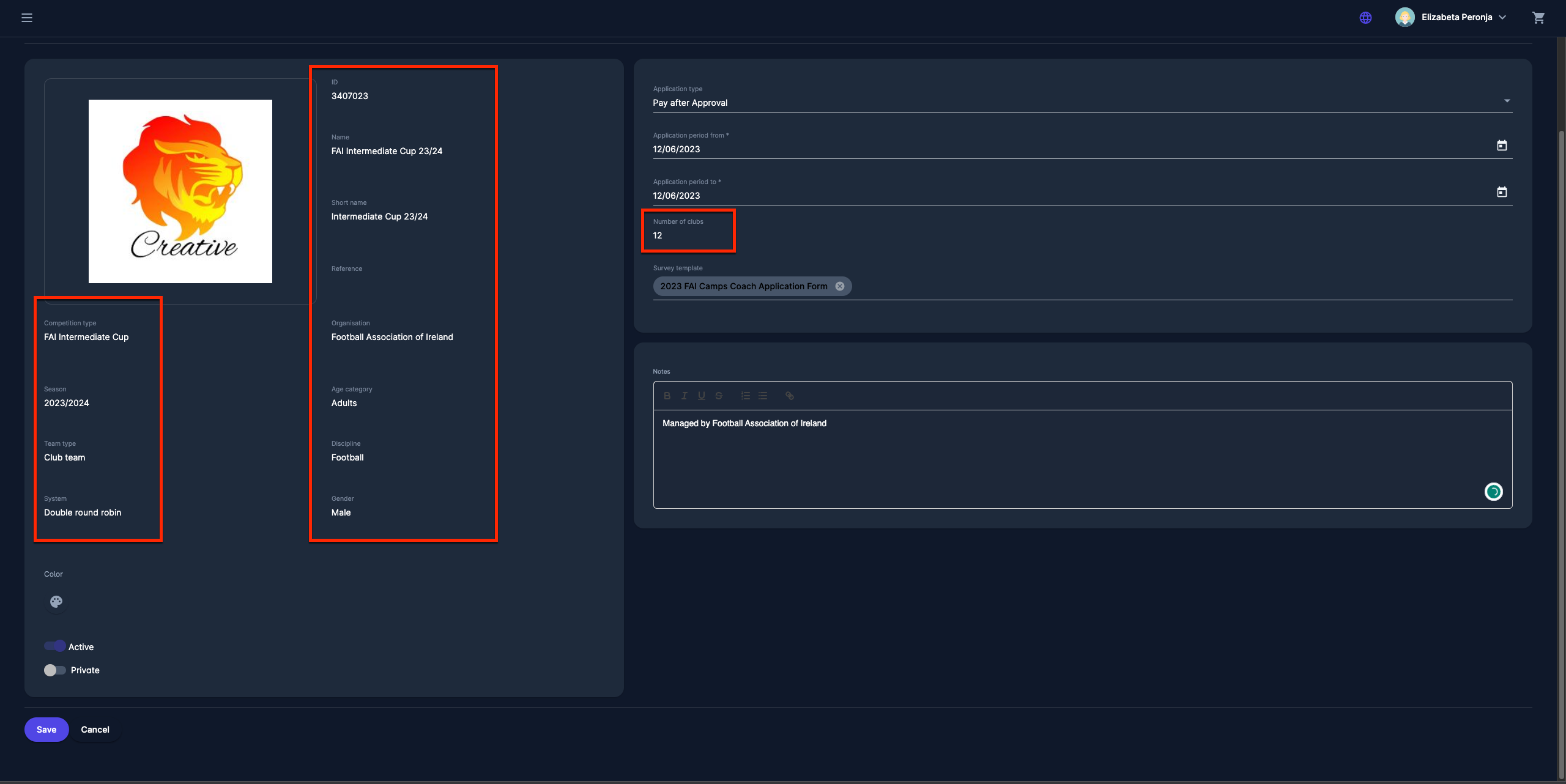Open the hamburger navigation menu
Viewport: 1566px width, 784px height.
(27, 18)
